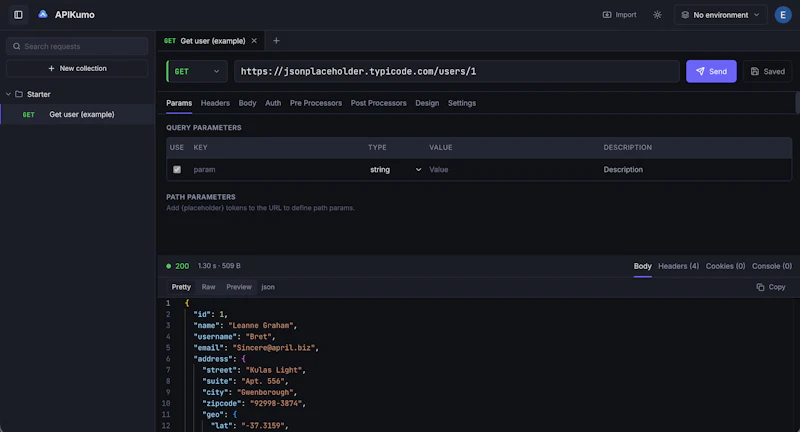Focus the Search requests field
800x432 pixels.
[77, 46]
